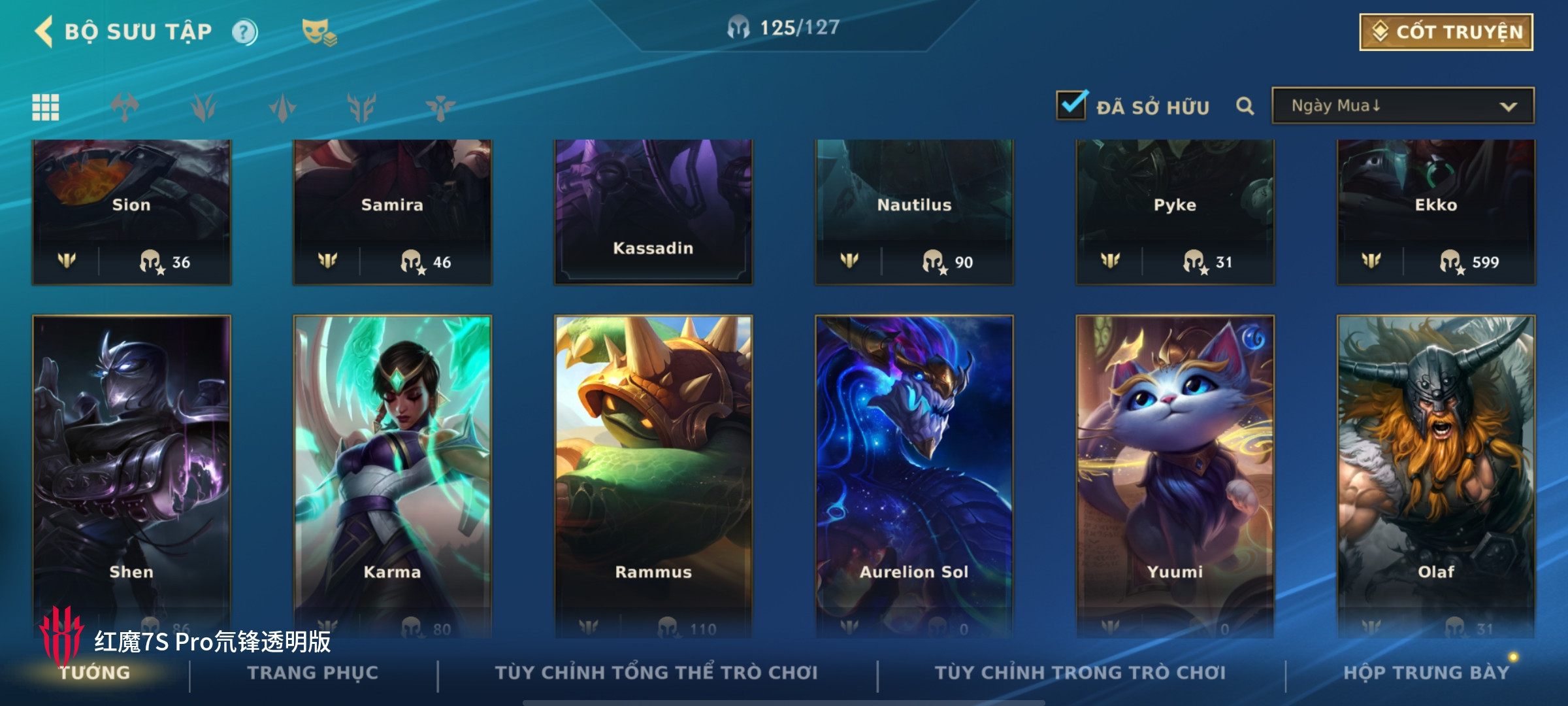1568x706 pixels.
Task: Switch to the Trang Phục tab
Action: (313, 673)
